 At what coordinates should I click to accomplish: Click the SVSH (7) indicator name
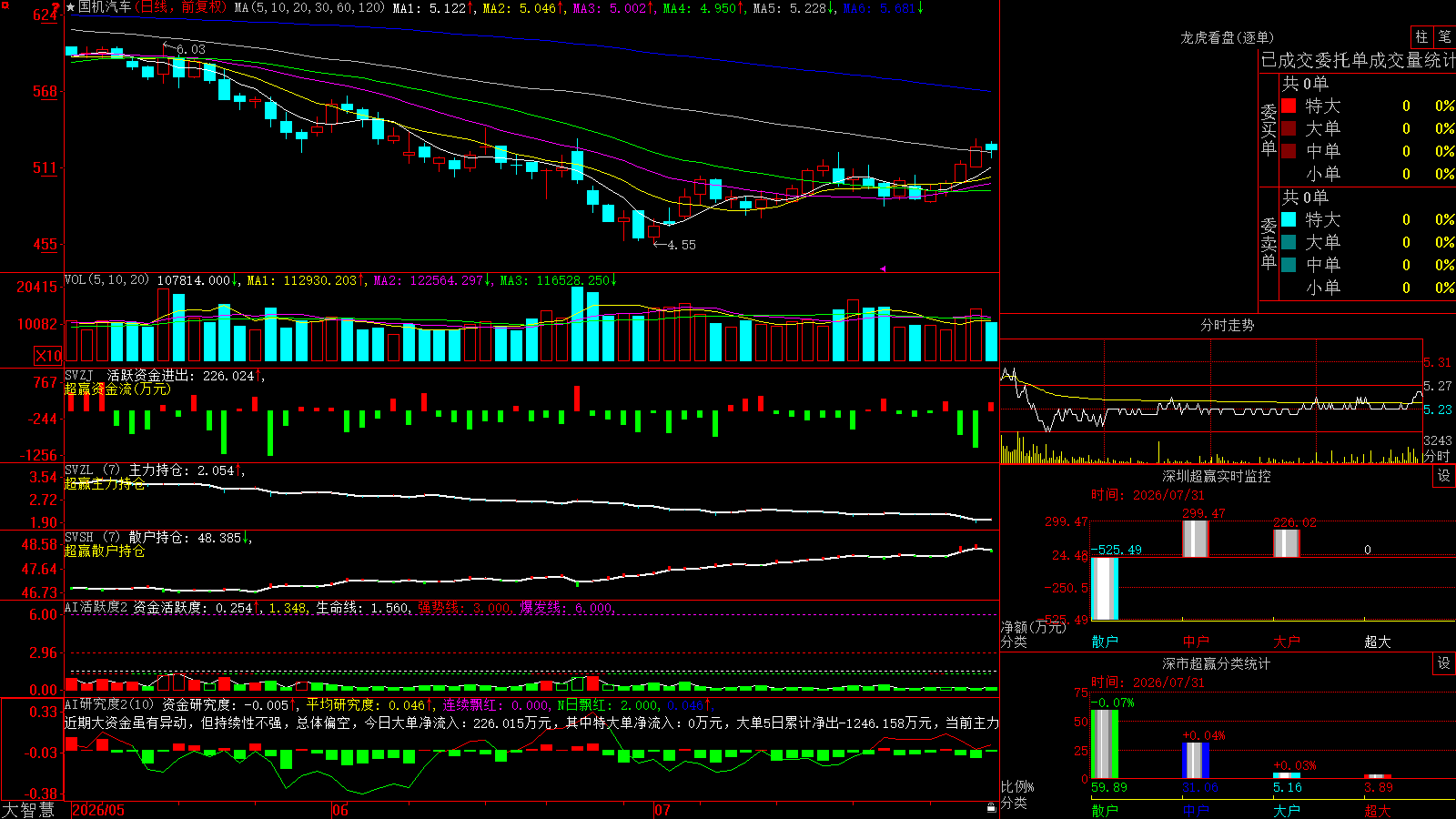[92, 537]
